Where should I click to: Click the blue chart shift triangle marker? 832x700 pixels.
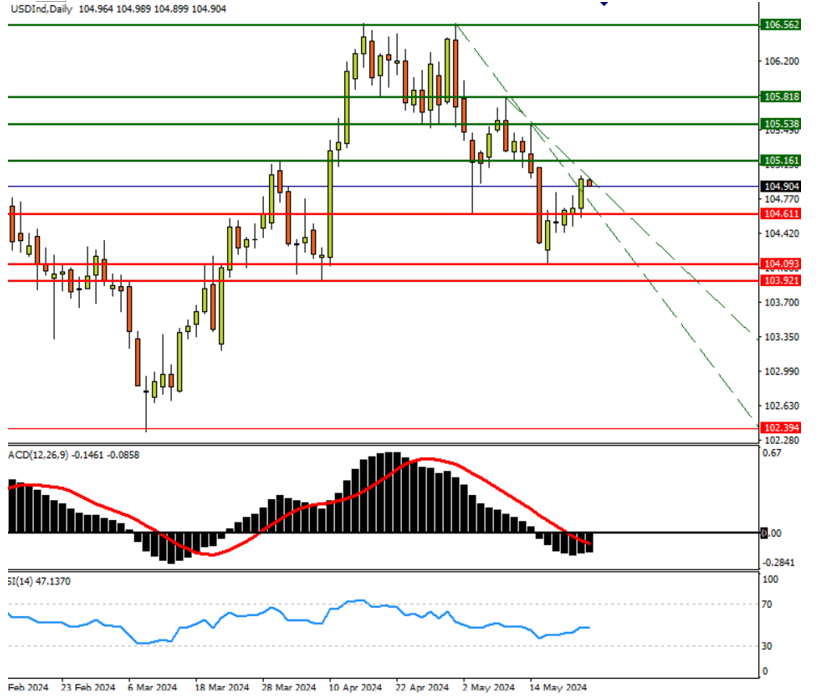603,4
